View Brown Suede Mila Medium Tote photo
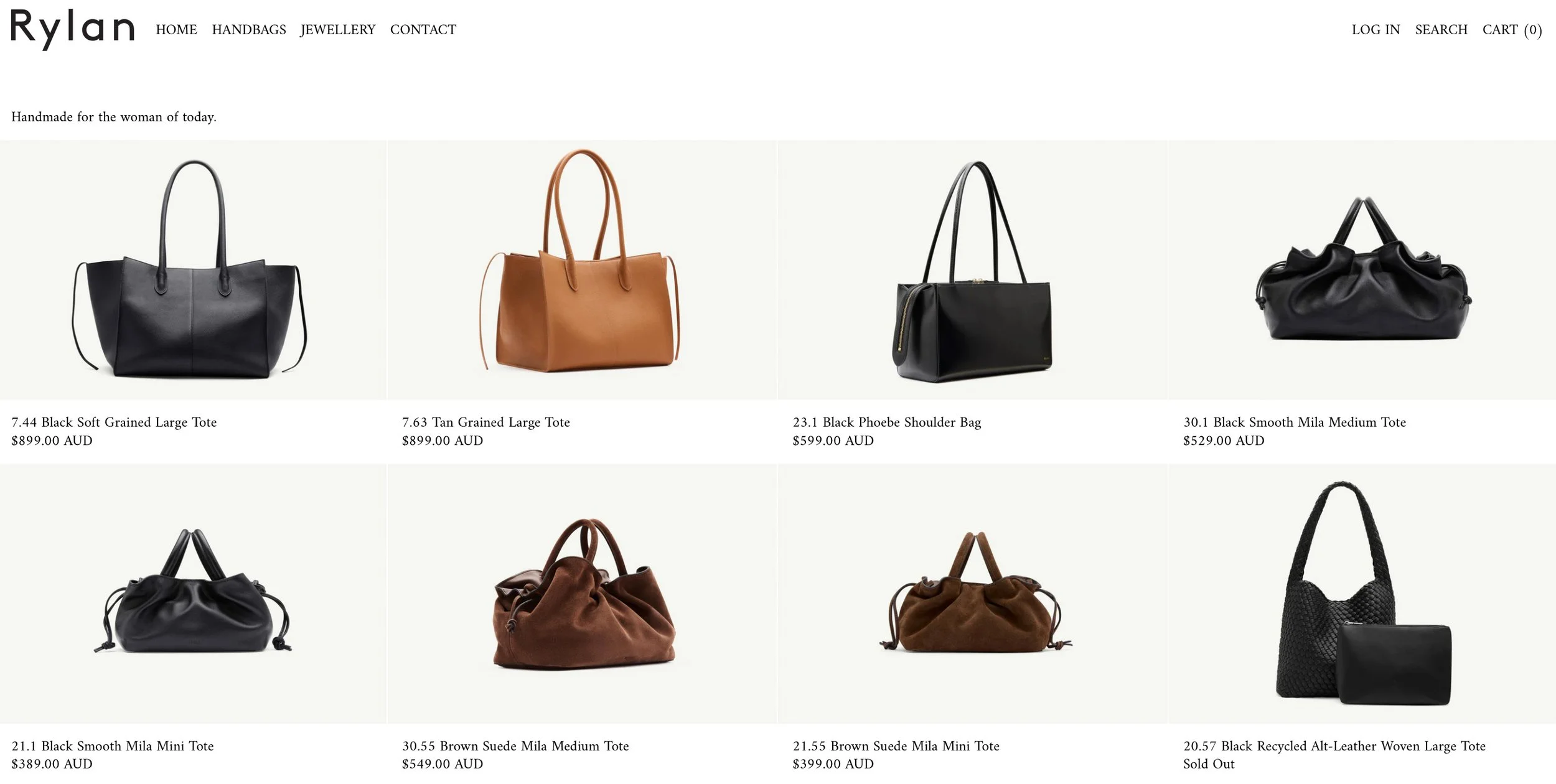Screen dimensions: 1556x784 (583, 594)
